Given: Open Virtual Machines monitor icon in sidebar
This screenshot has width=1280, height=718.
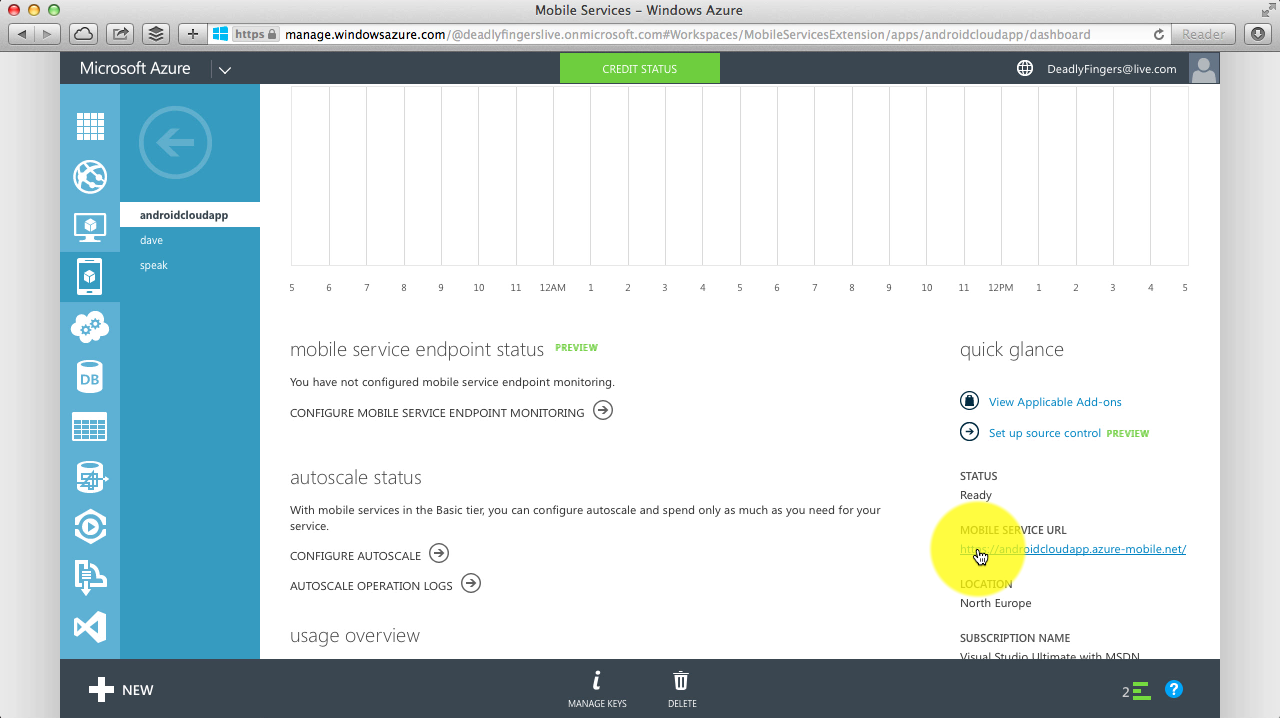Looking at the screenshot, I should [90, 227].
